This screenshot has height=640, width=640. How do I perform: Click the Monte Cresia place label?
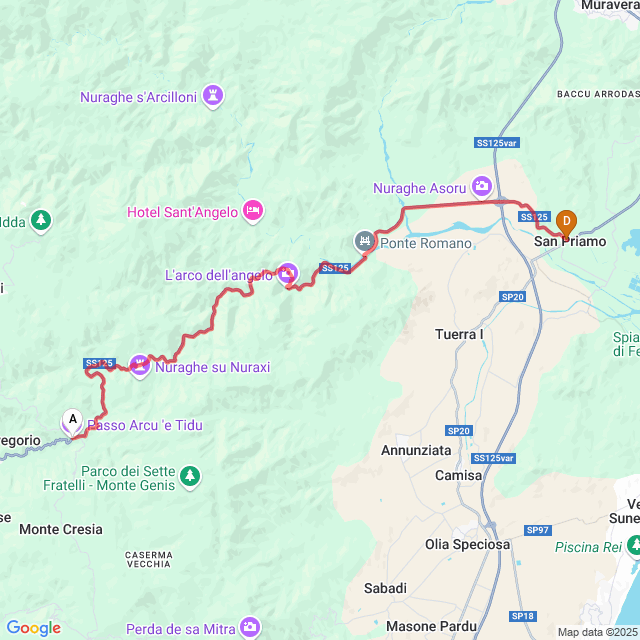pyautogui.click(x=61, y=529)
